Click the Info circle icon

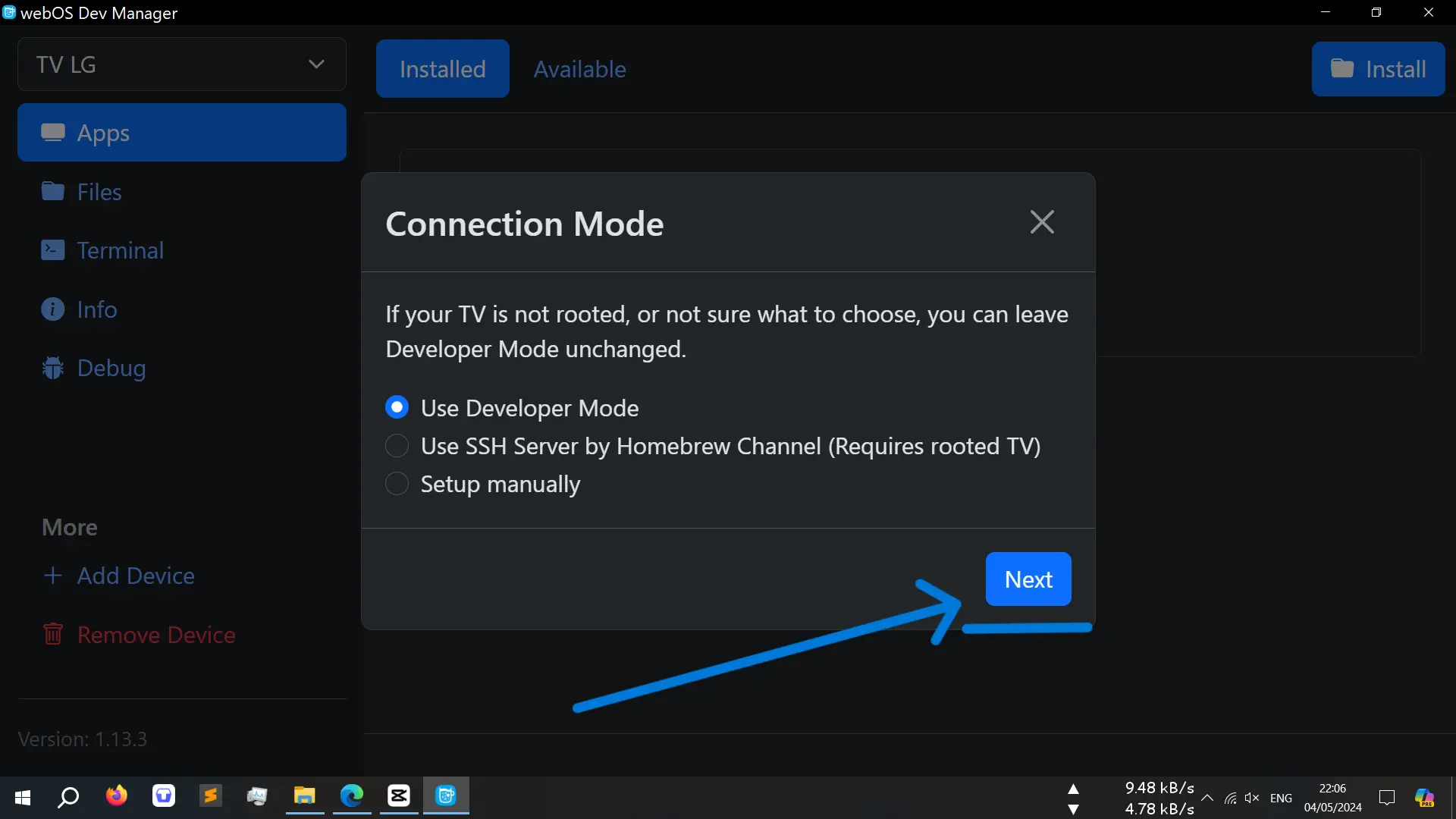click(x=52, y=309)
